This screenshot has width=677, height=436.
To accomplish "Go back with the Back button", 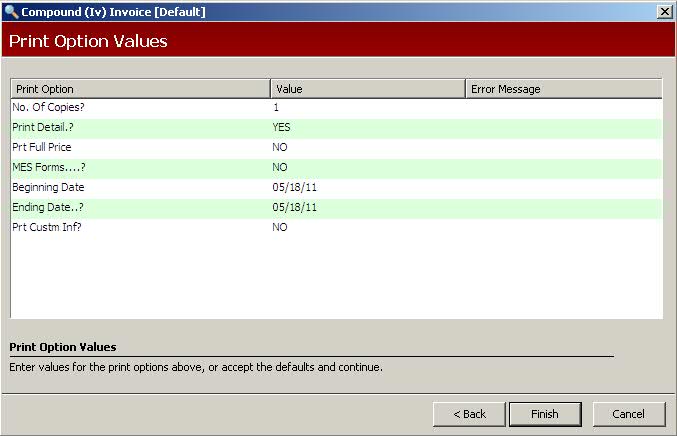I will click(x=469, y=414).
